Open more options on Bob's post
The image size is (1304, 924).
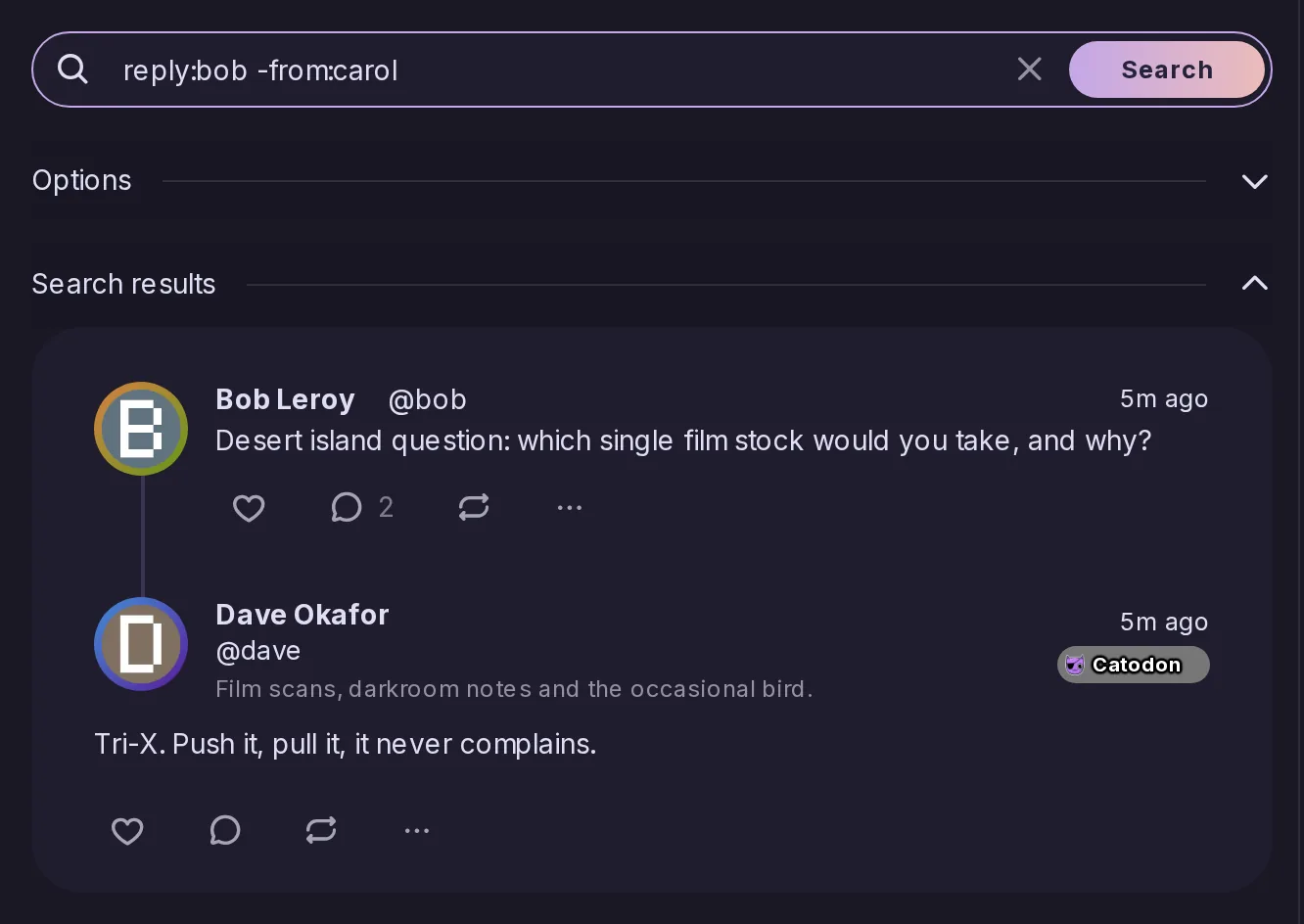pos(570,507)
